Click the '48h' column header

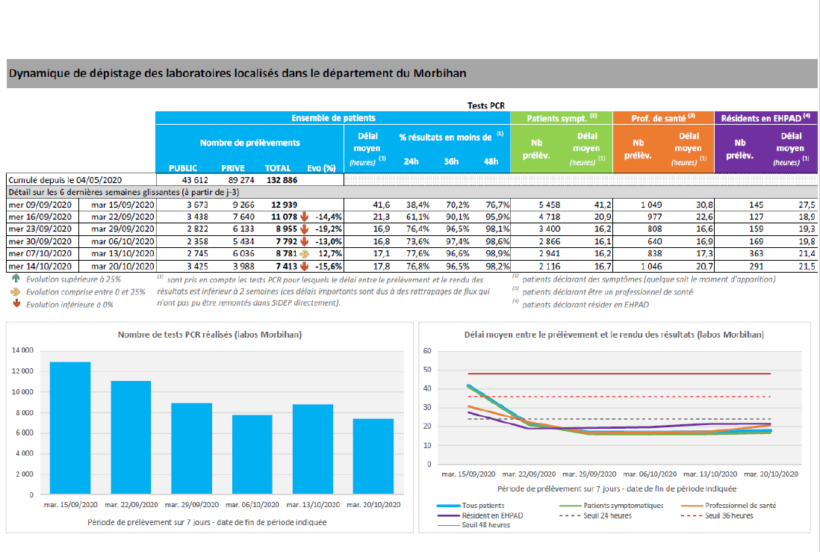(491, 162)
